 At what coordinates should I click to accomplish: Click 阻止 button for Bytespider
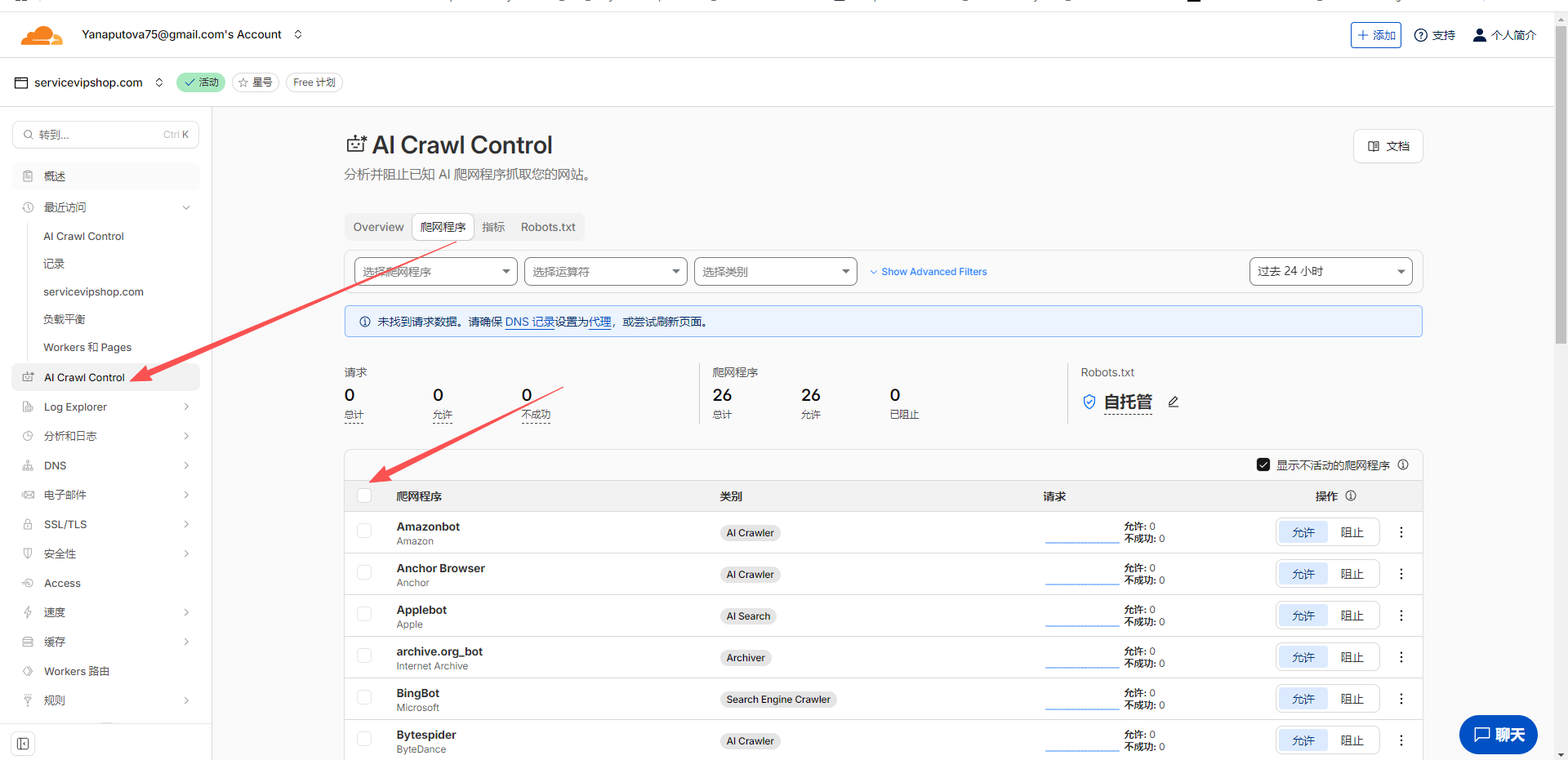1352,740
